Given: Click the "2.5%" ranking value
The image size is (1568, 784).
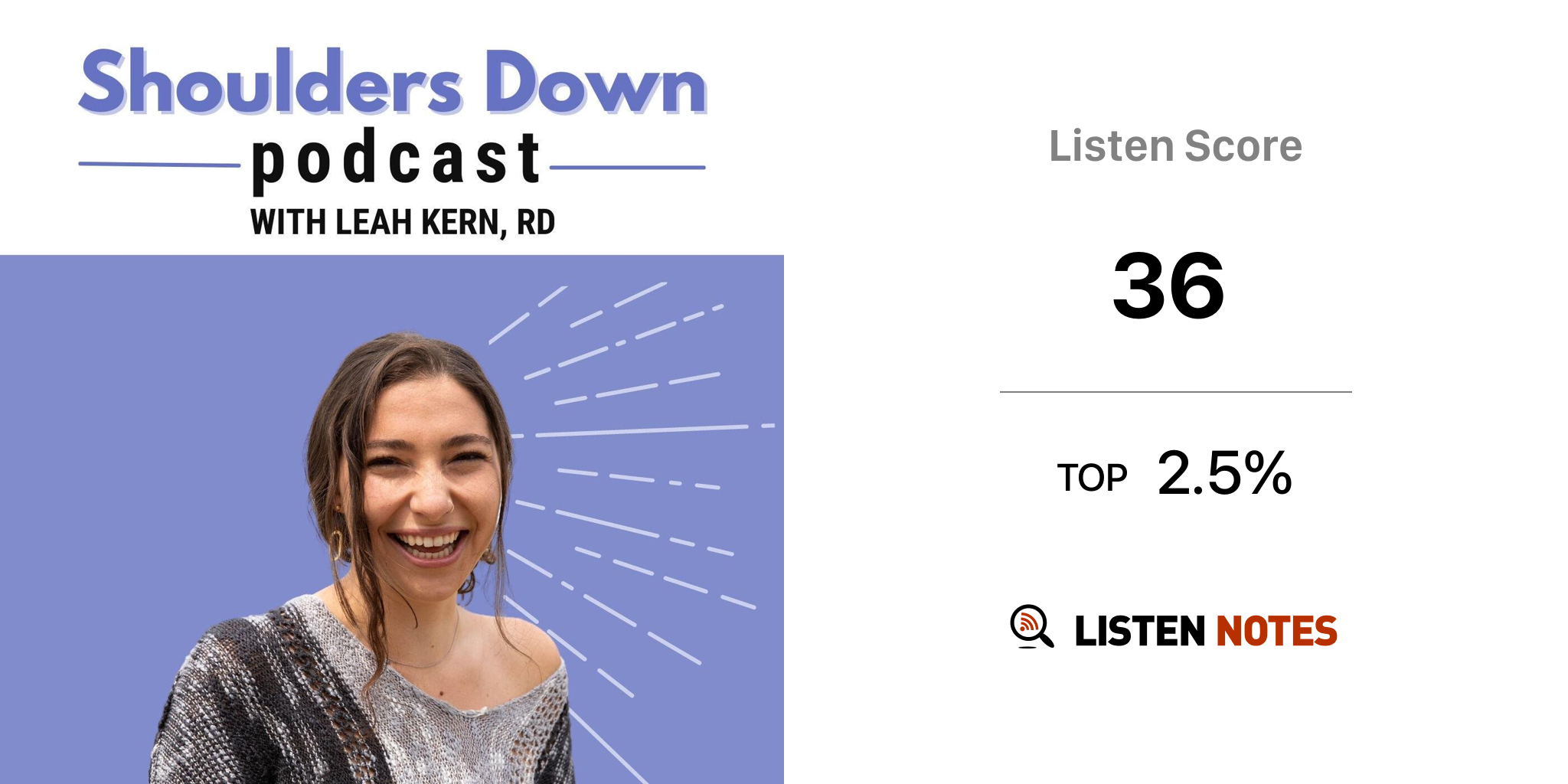Looking at the screenshot, I should [x=1225, y=473].
